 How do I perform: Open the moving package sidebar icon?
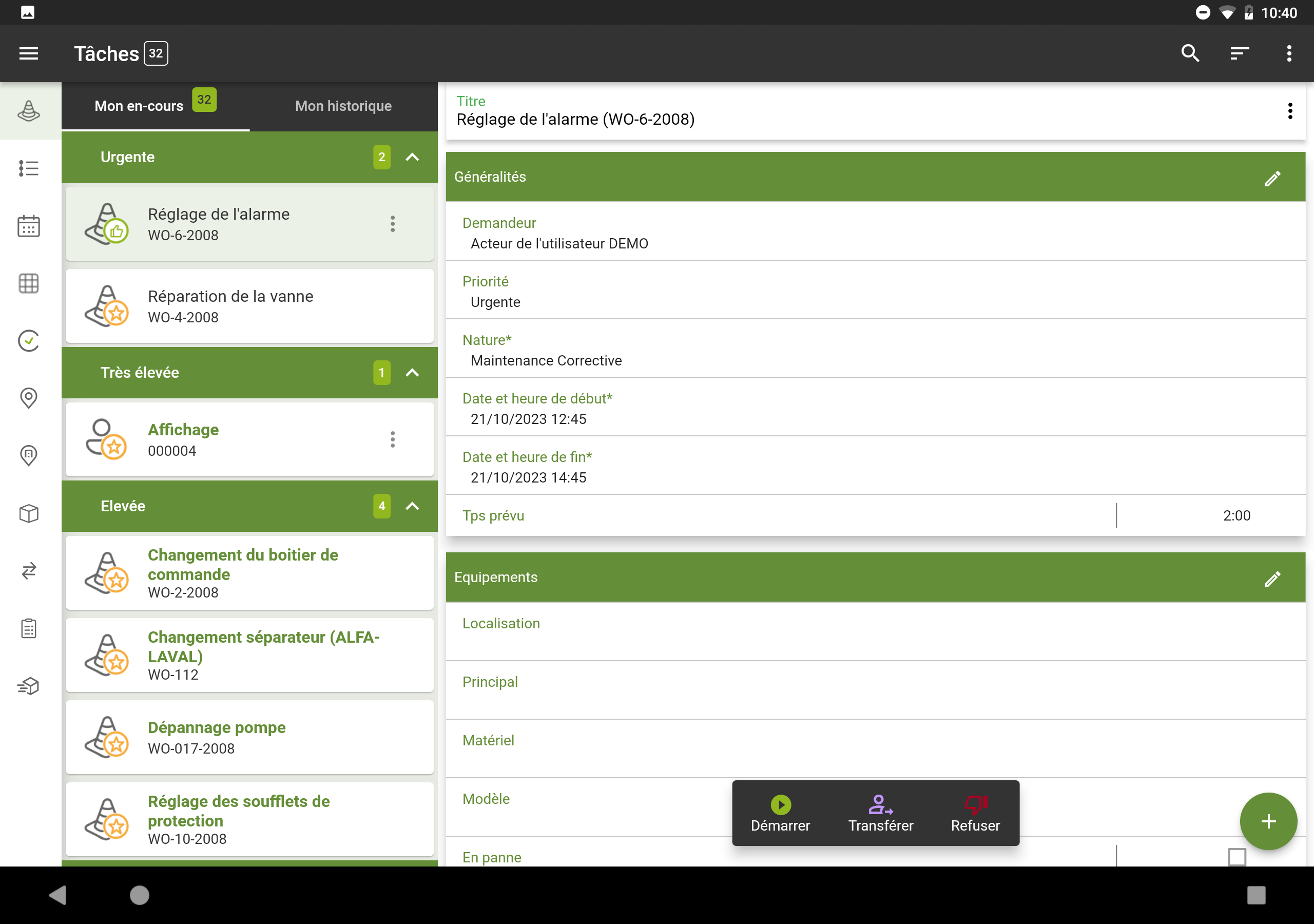[29, 686]
